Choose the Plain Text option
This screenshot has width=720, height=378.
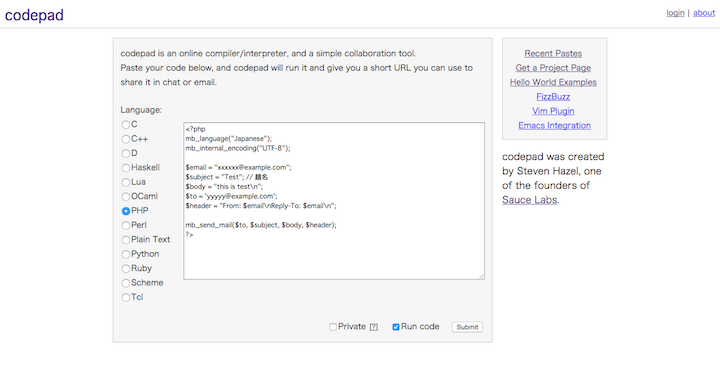click(126, 240)
